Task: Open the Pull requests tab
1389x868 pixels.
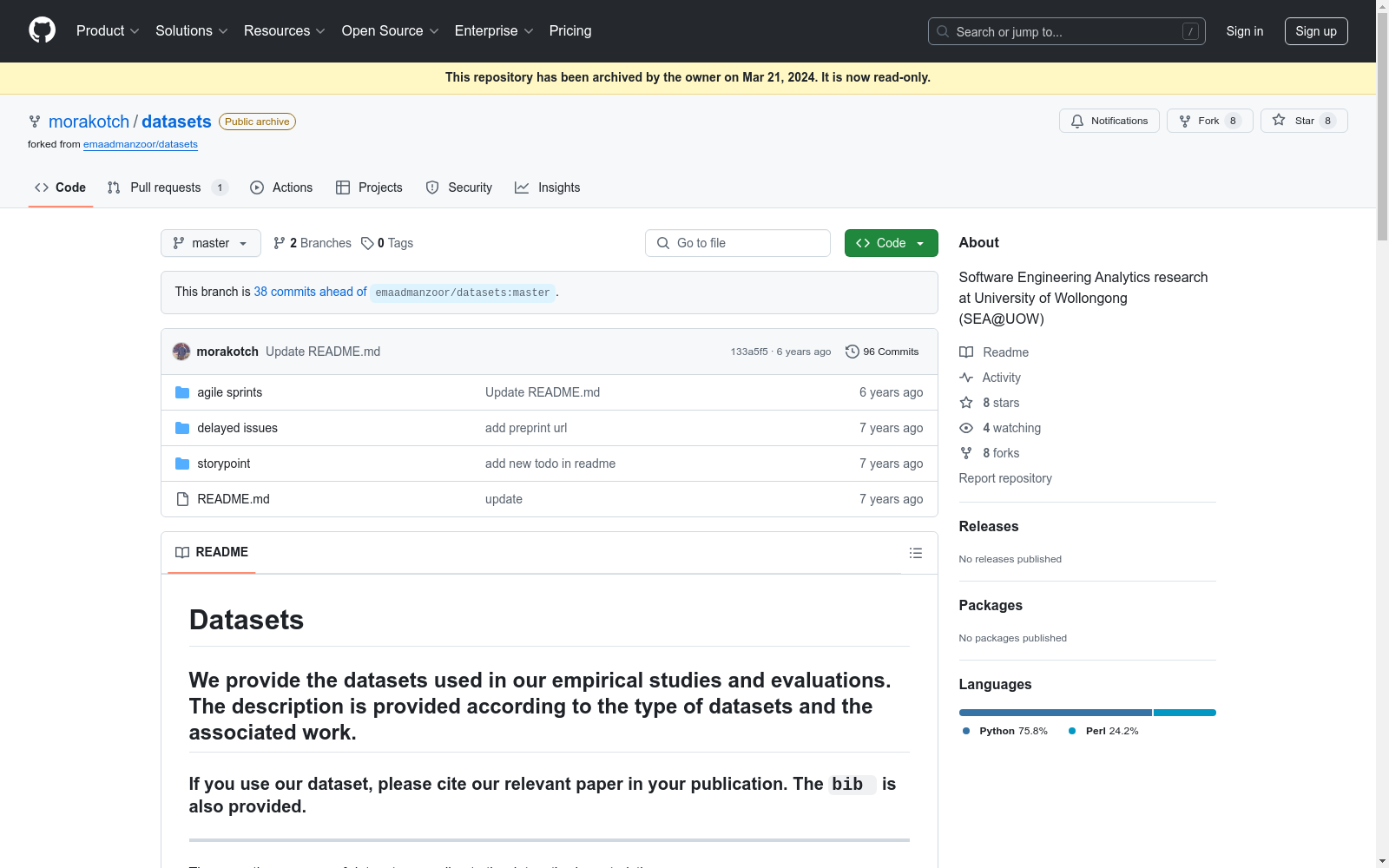Action: point(168,187)
